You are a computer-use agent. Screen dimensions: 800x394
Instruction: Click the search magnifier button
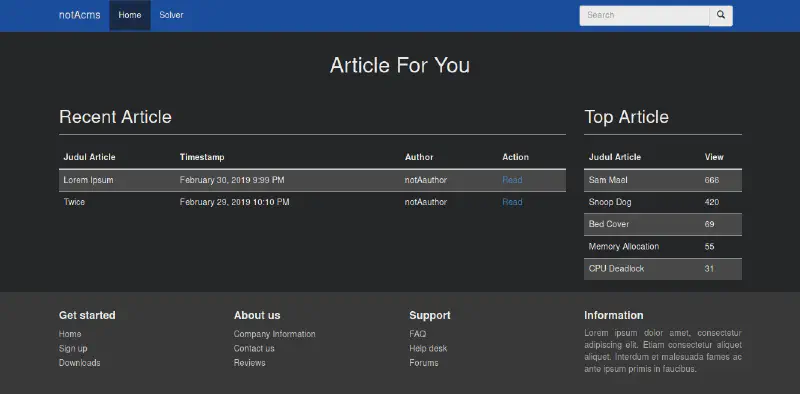pos(720,15)
